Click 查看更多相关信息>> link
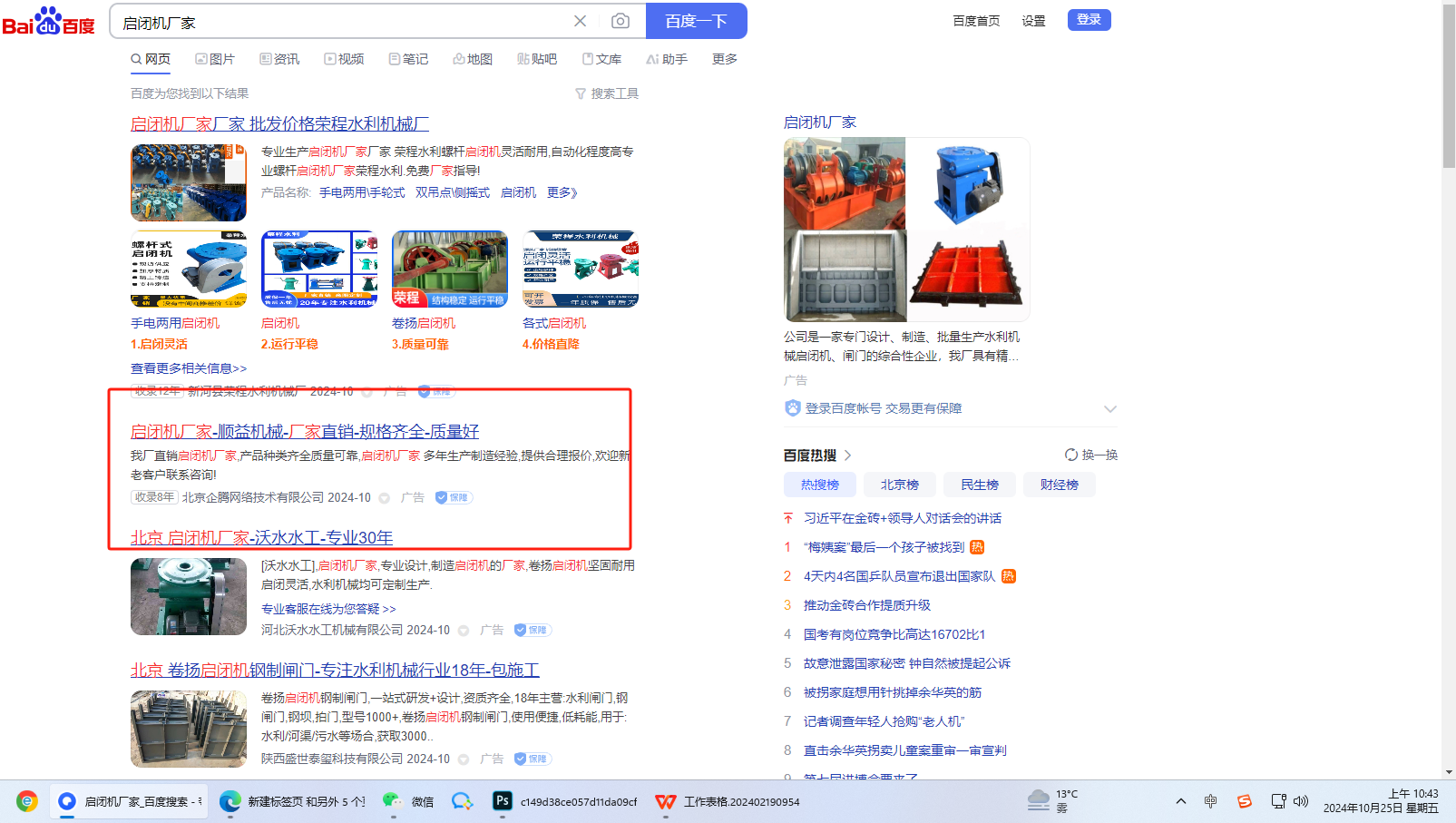1456x823 pixels. click(x=189, y=368)
